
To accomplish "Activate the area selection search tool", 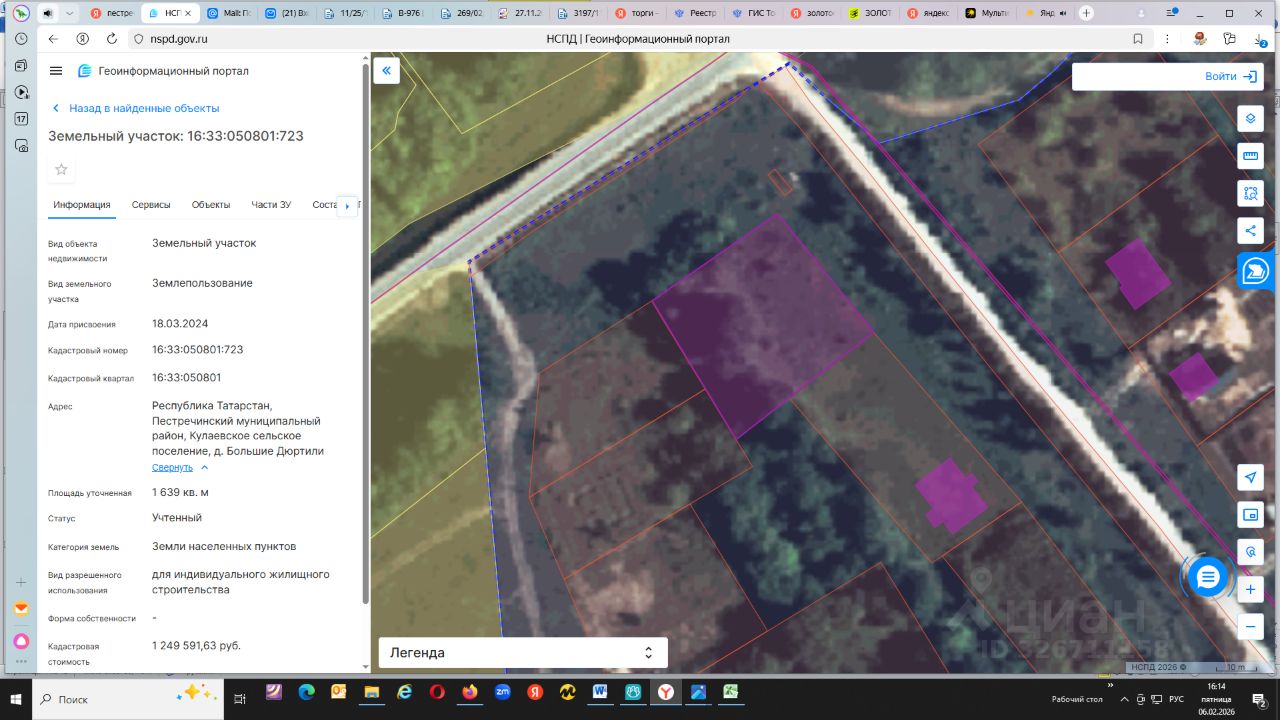I will pyautogui.click(x=1250, y=193).
